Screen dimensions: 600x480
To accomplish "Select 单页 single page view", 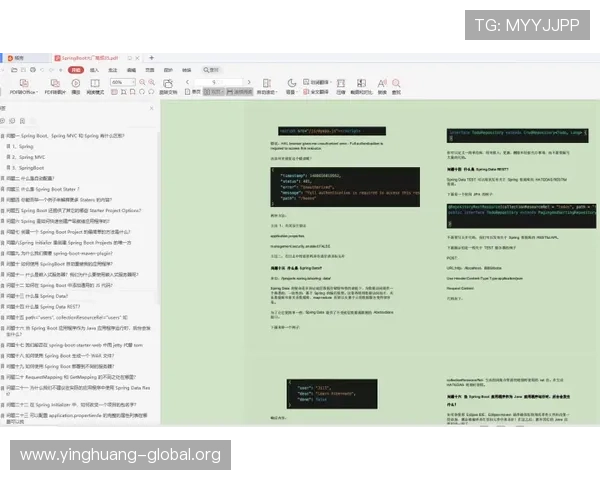I will pos(192,92).
